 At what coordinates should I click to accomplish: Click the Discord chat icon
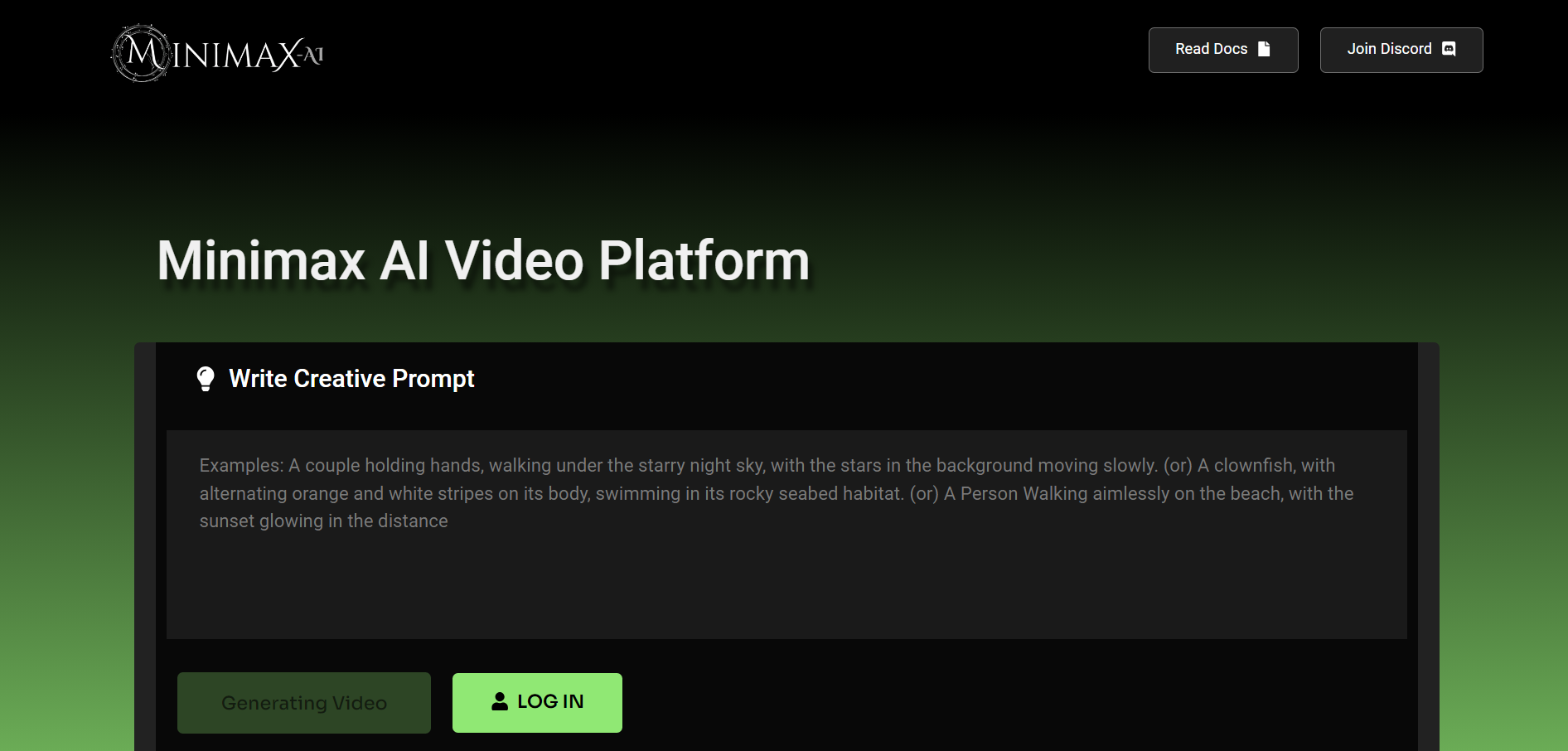(1449, 49)
